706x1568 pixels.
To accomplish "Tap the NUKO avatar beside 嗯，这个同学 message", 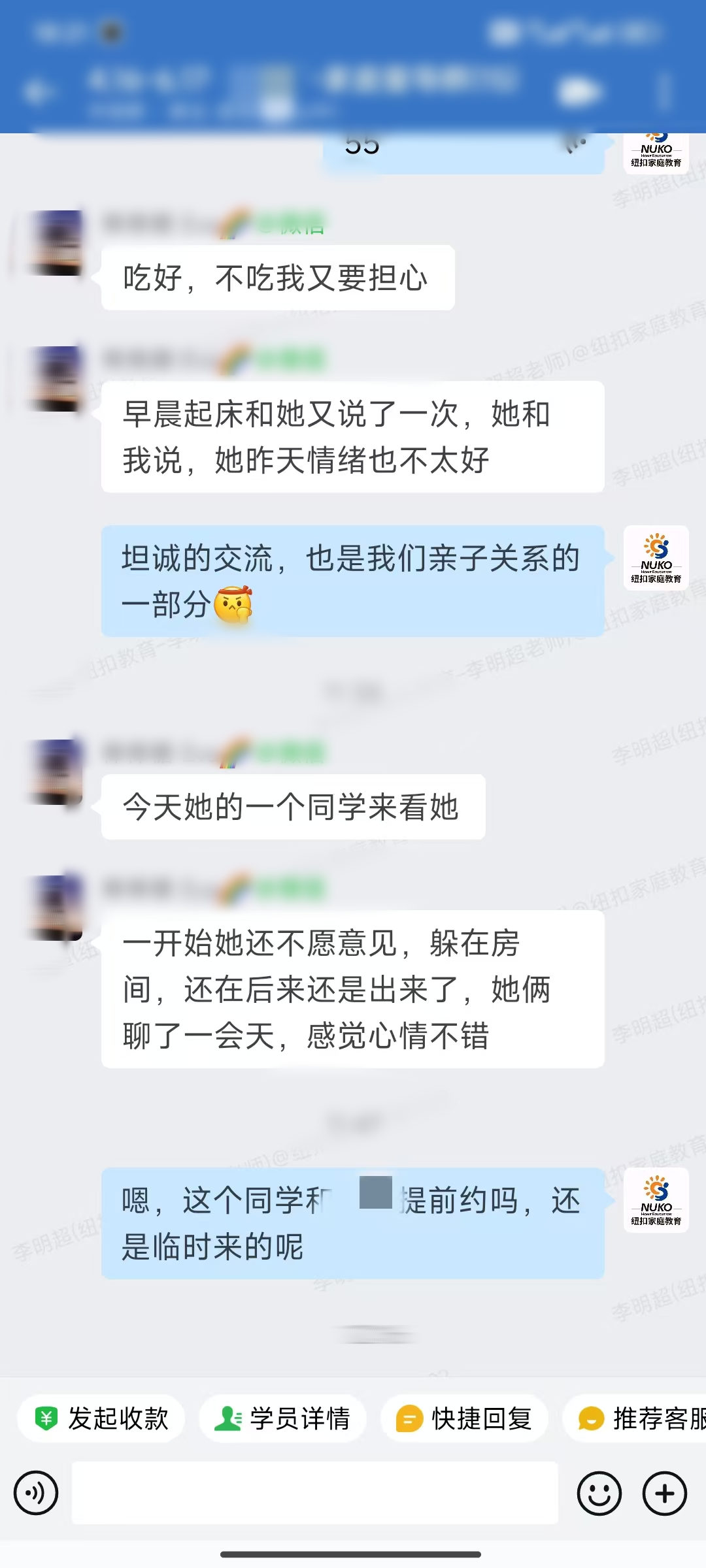I will click(656, 1200).
